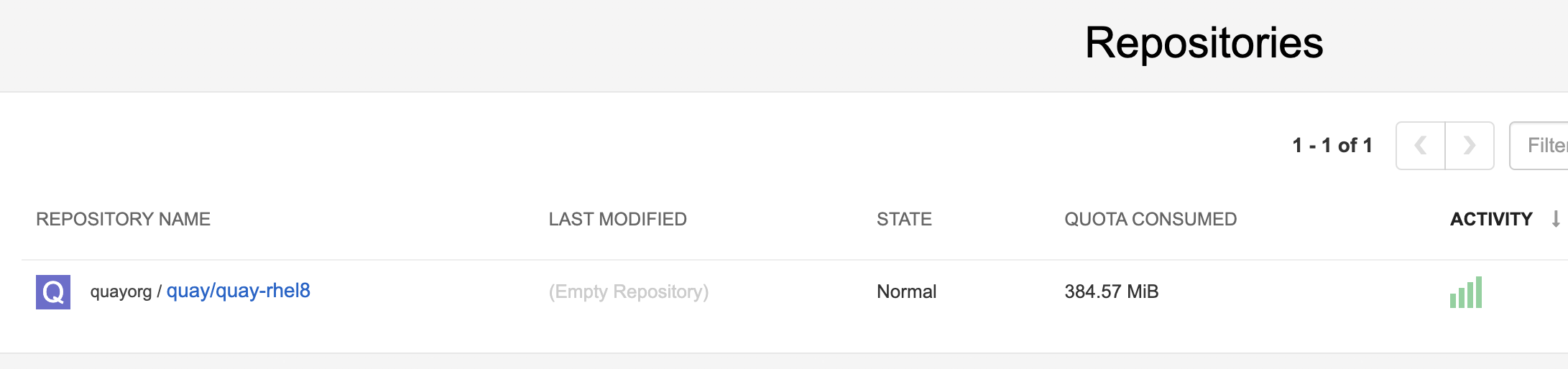
Task: Sort by Activity column header text
Action: [x=1491, y=219]
